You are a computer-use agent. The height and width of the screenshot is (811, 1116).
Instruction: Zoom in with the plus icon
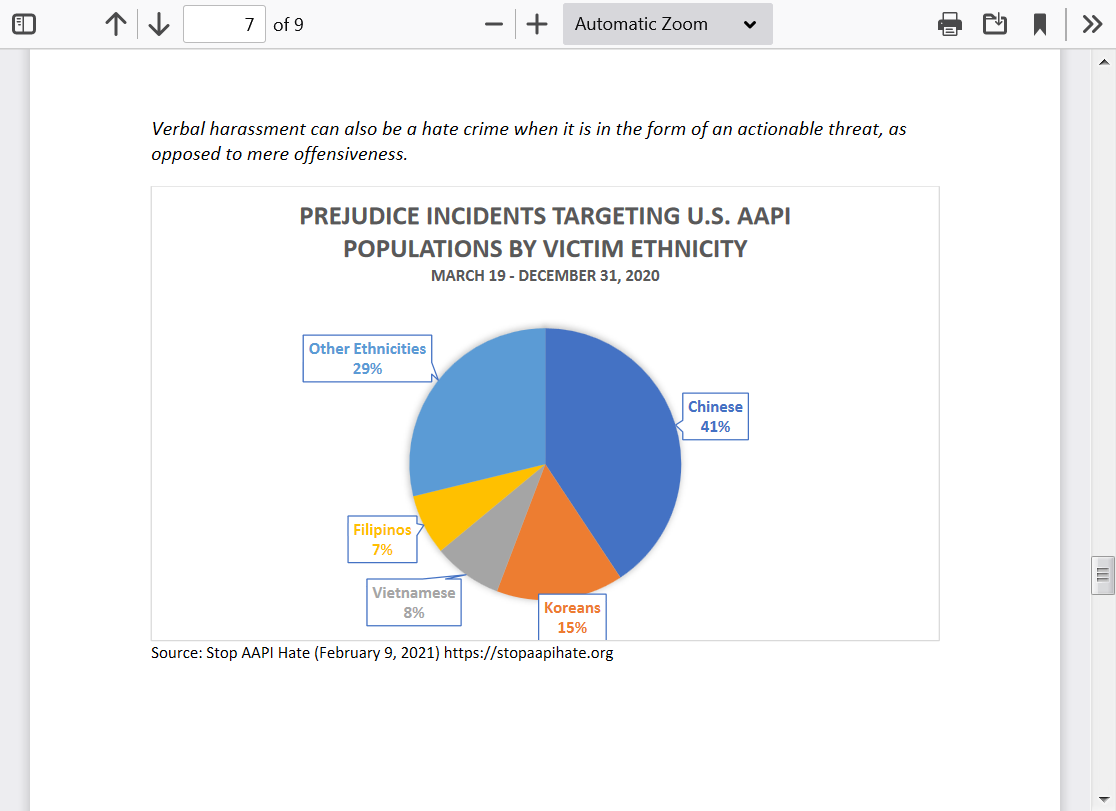(x=537, y=24)
